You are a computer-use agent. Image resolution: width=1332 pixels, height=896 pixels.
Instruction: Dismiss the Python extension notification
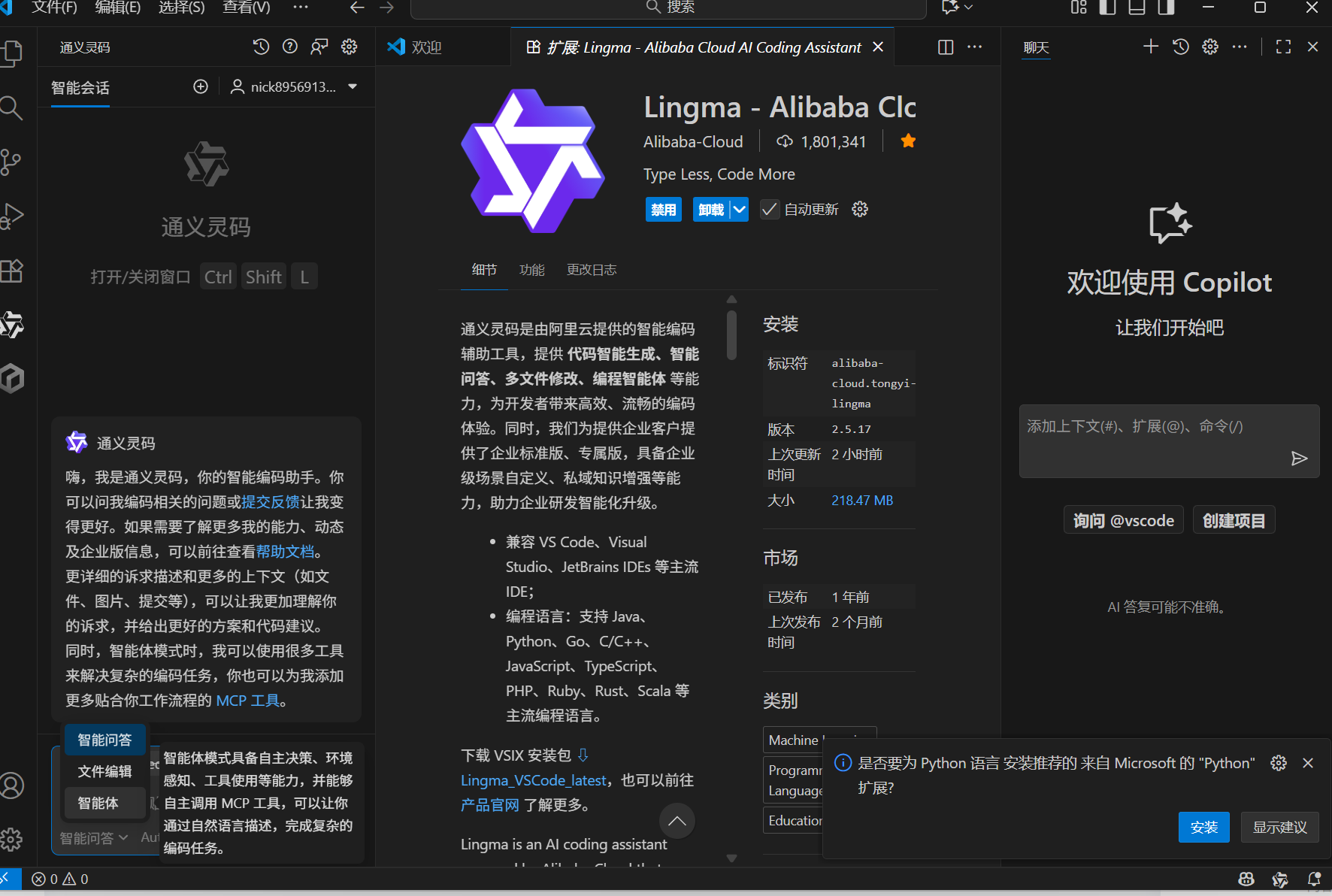coord(1308,763)
